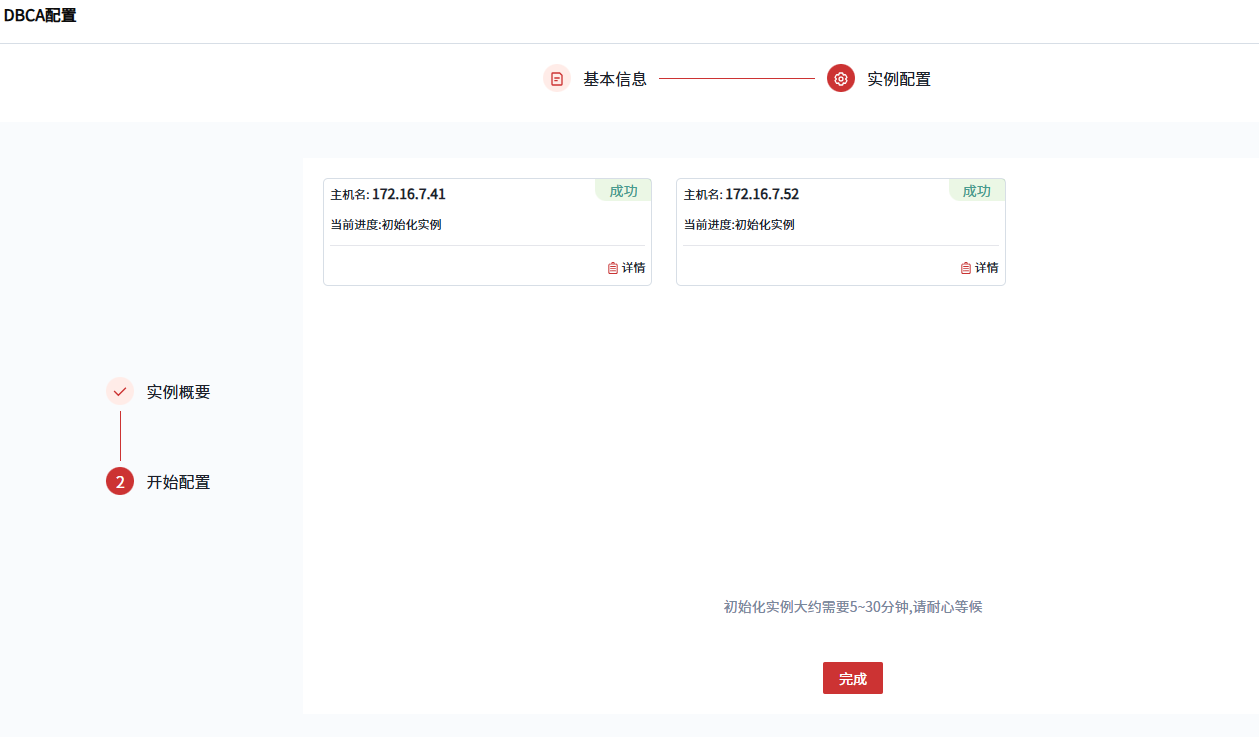Screen dimensions: 1259x737
Task: Click the 实例概要 checkmark circle icon
Action: pyautogui.click(x=120, y=392)
